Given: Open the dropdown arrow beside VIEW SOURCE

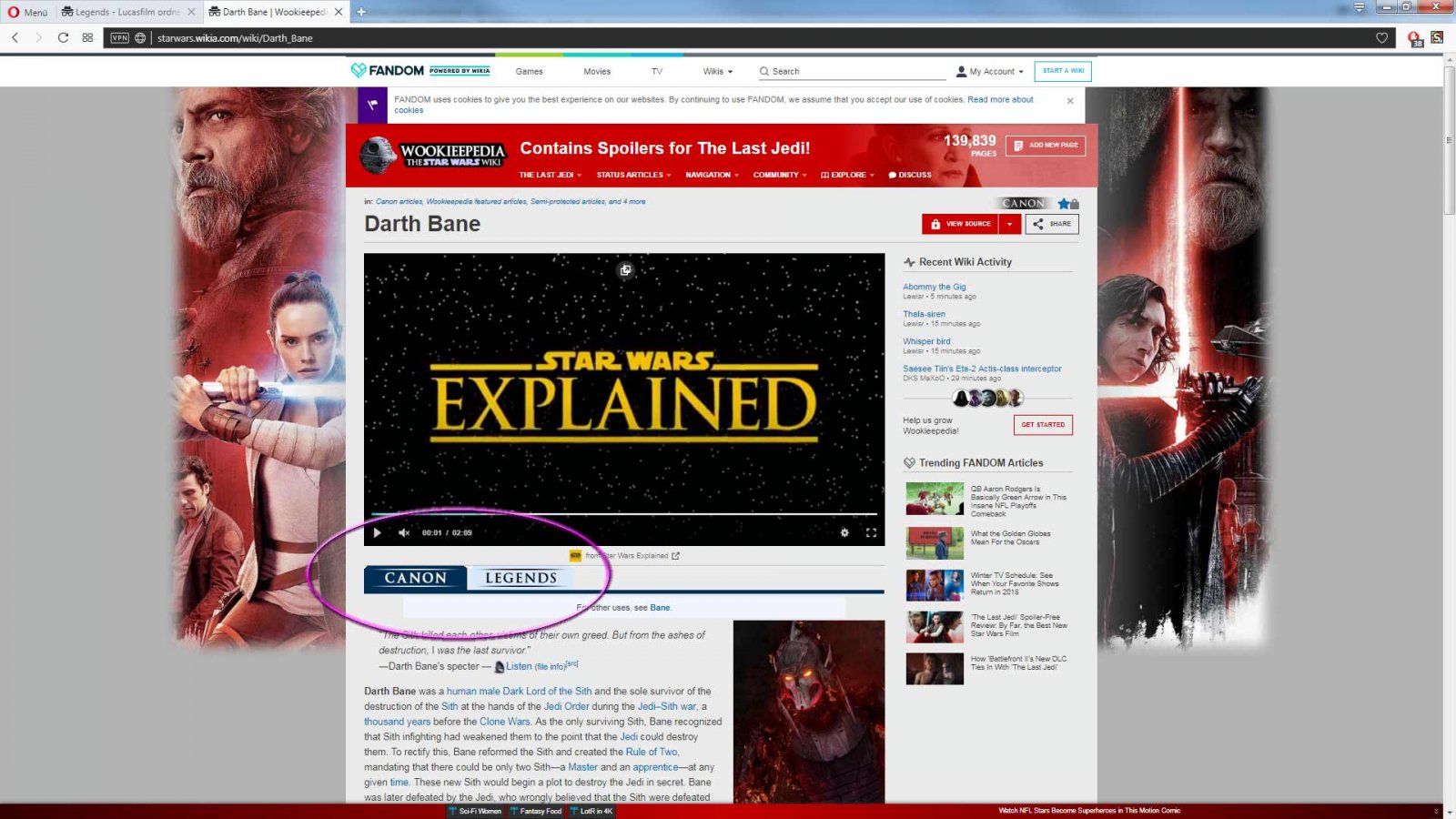Looking at the screenshot, I should (x=1009, y=224).
